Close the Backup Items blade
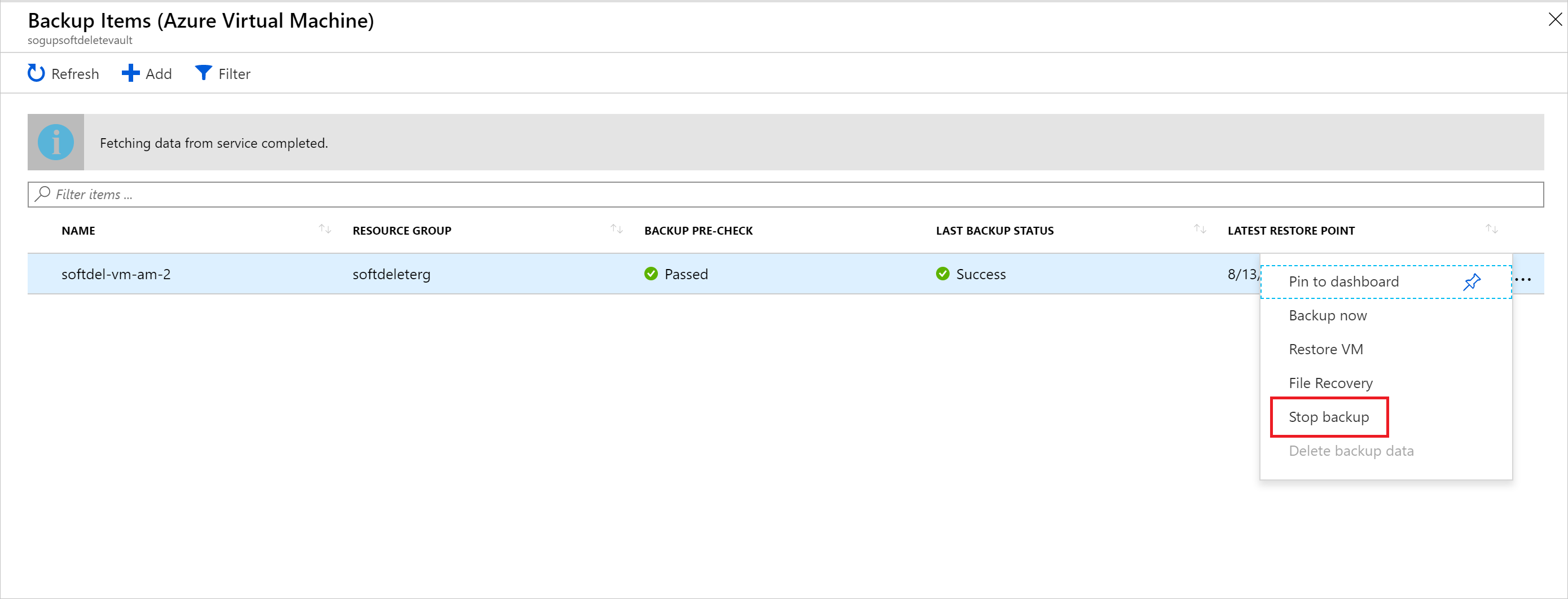This screenshot has height=599, width=1568. pos(1554,20)
